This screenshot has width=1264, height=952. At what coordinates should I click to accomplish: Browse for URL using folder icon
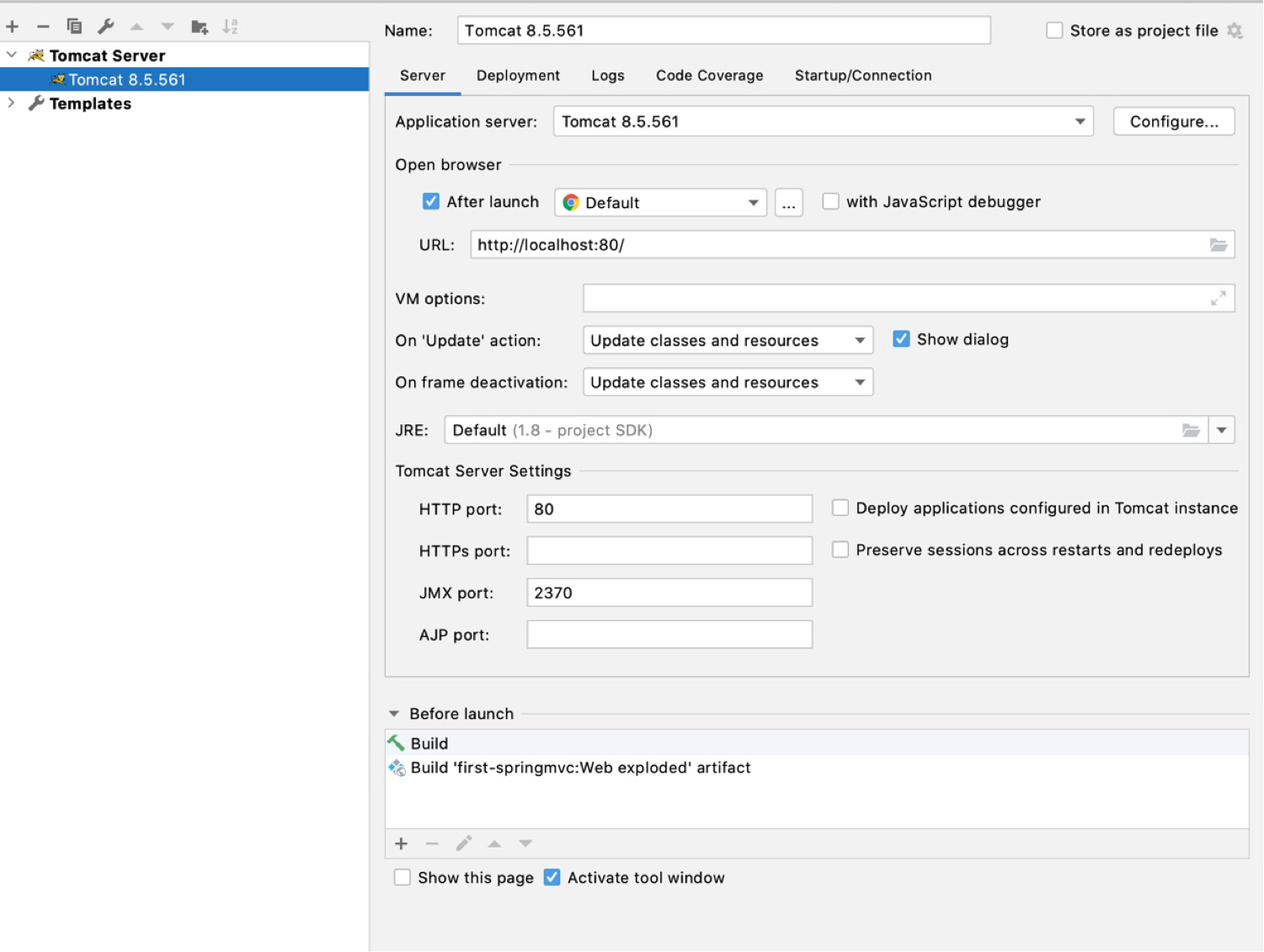point(1218,245)
